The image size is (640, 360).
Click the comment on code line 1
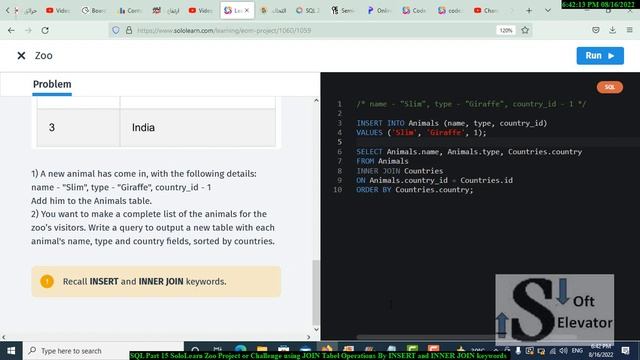click(x=471, y=104)
